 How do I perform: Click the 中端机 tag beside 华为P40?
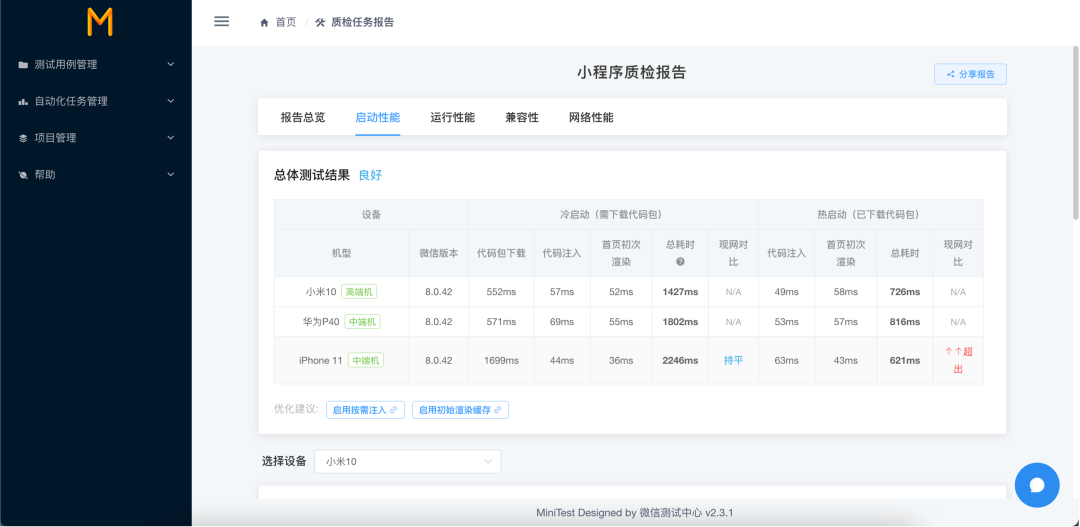point(362,322)
